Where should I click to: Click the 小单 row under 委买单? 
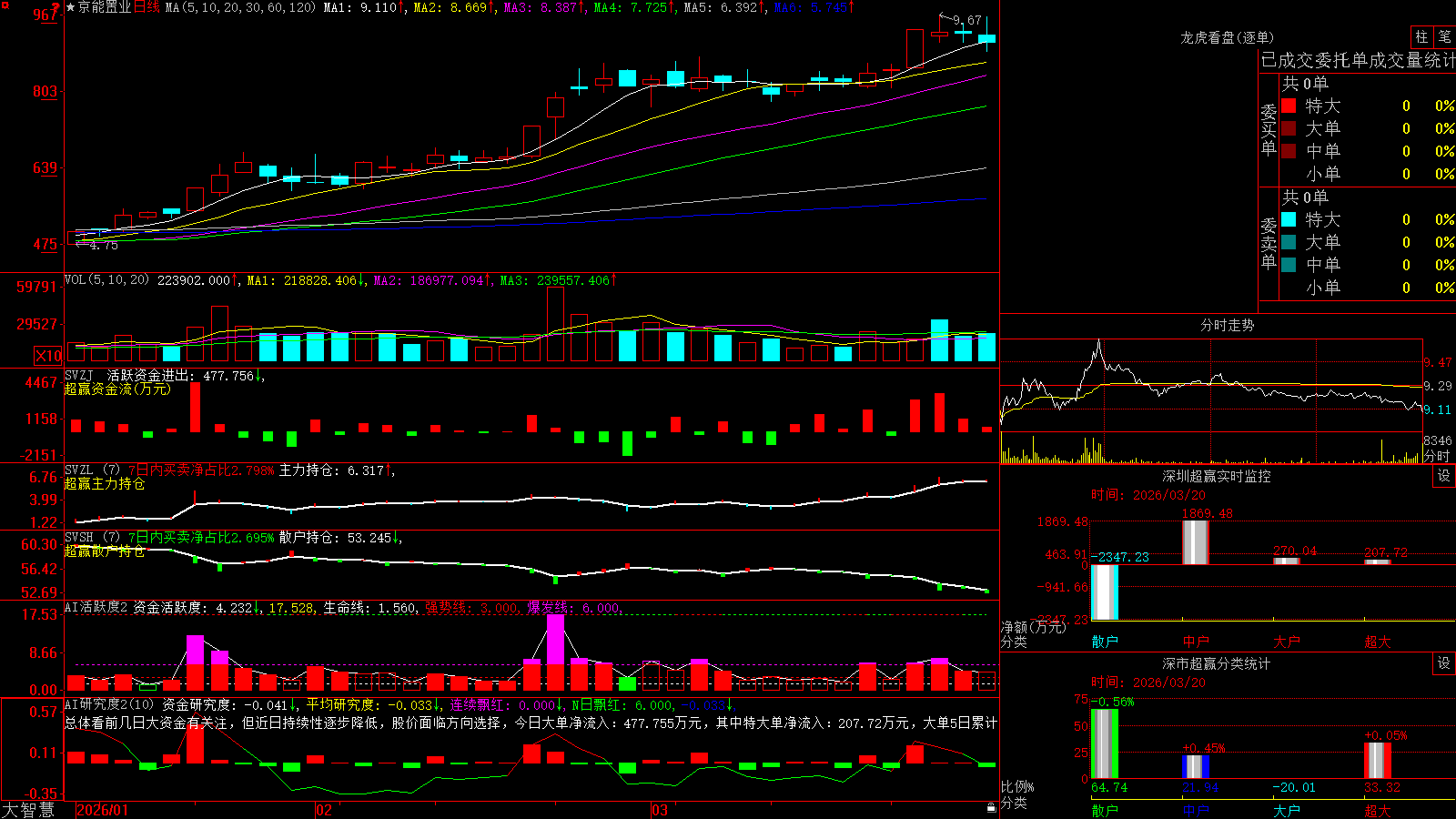(1367, 173)
